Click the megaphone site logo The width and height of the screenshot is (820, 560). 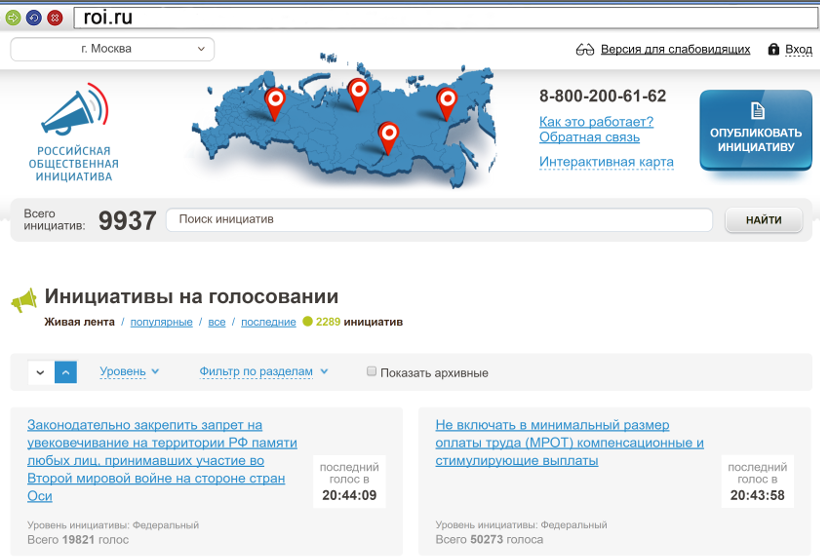point(75,109)
